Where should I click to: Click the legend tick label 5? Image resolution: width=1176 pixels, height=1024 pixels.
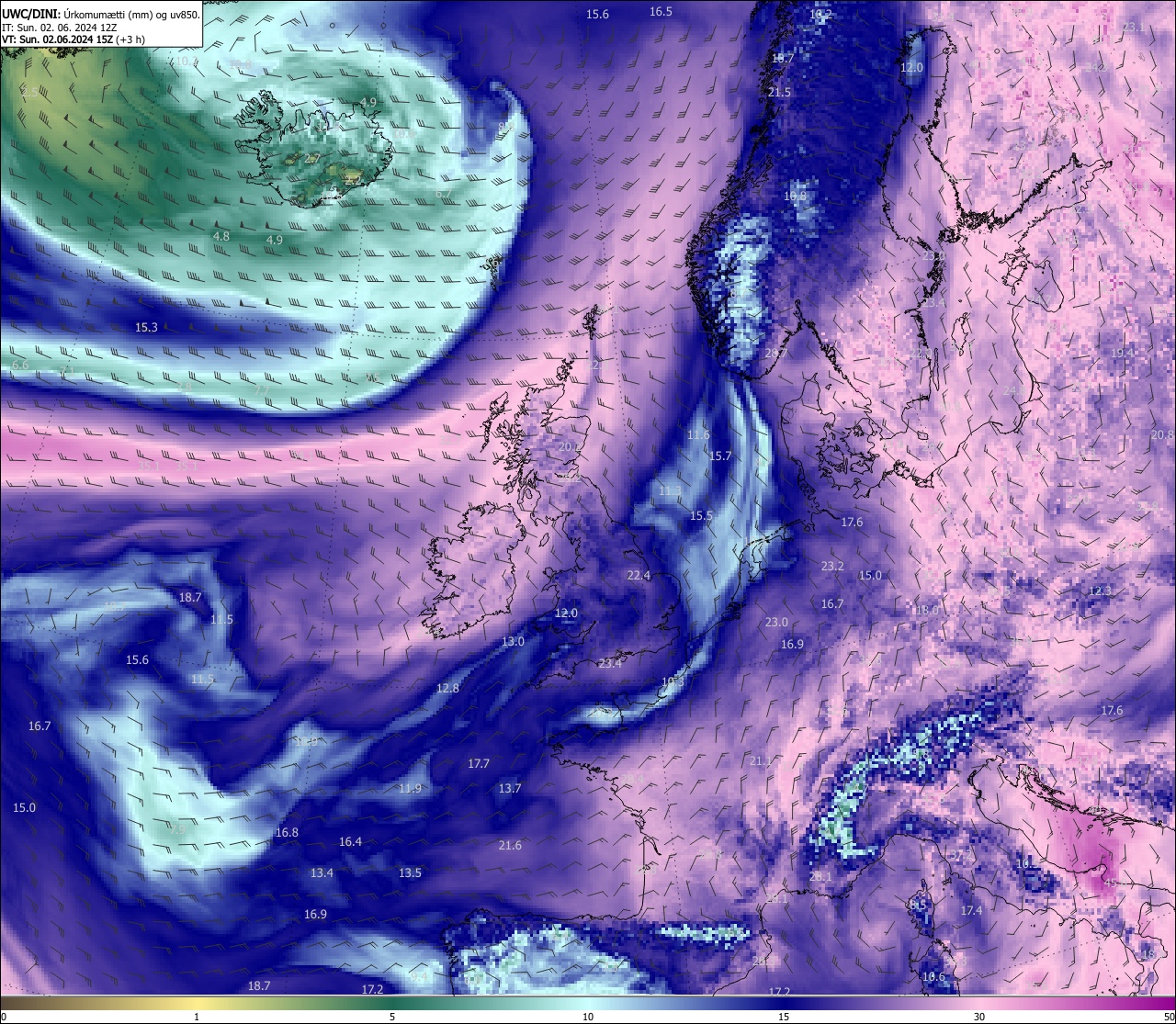click(x=392, y=1017)
